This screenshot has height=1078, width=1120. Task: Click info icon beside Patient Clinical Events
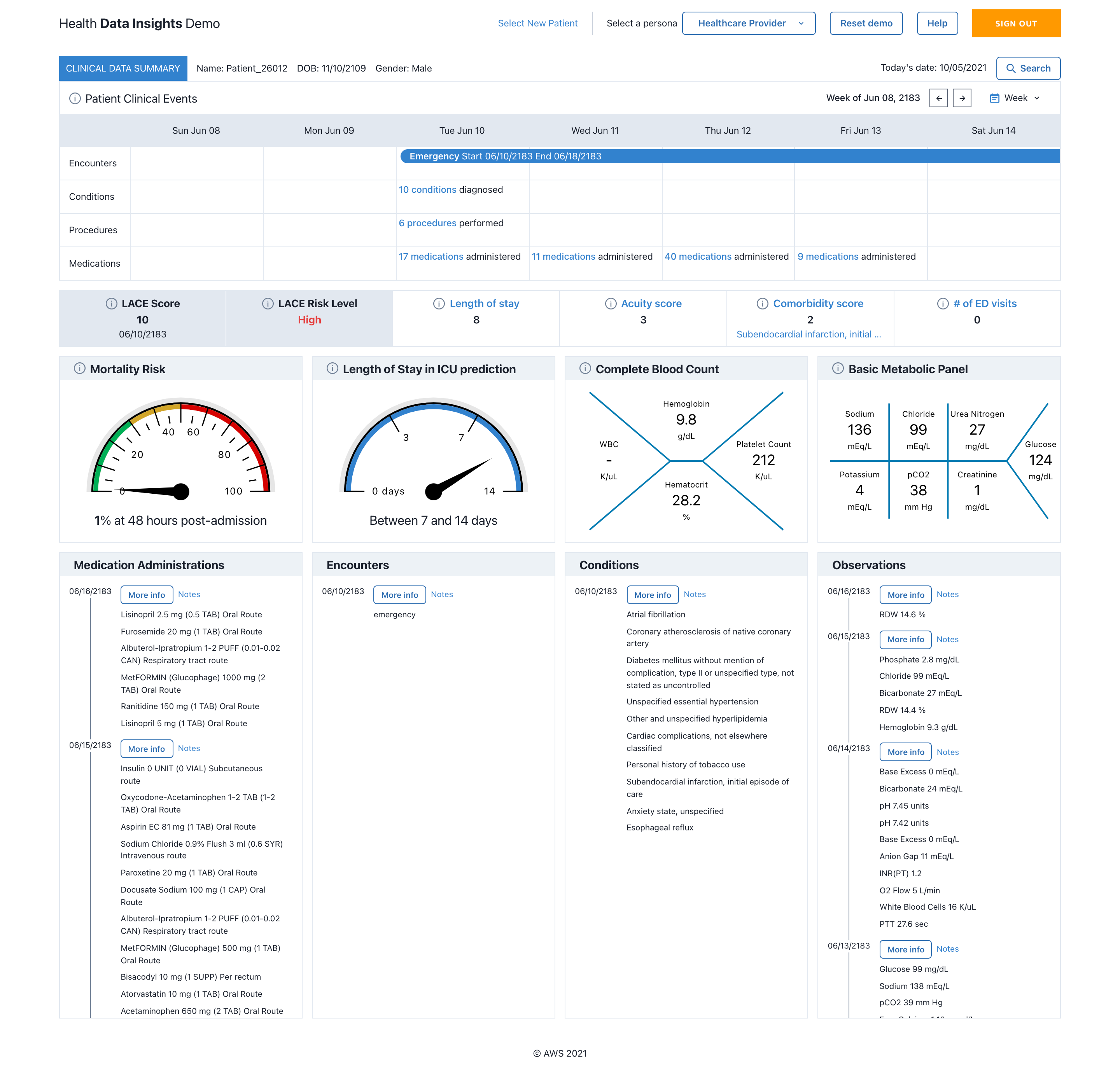(75, 98)
